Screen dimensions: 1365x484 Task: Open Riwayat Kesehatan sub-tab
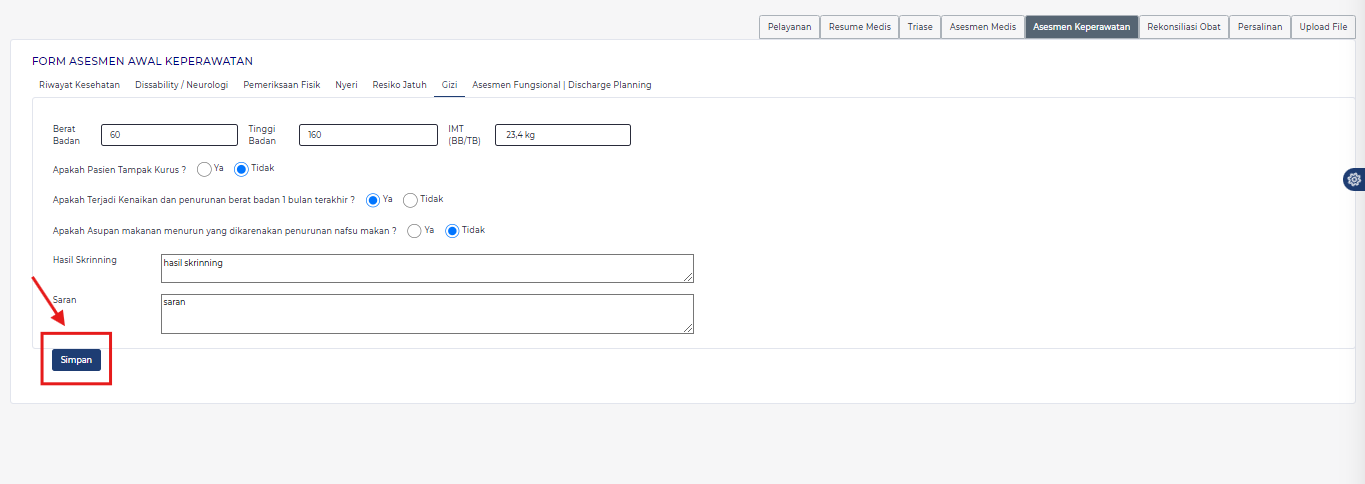tap(79, 85)
